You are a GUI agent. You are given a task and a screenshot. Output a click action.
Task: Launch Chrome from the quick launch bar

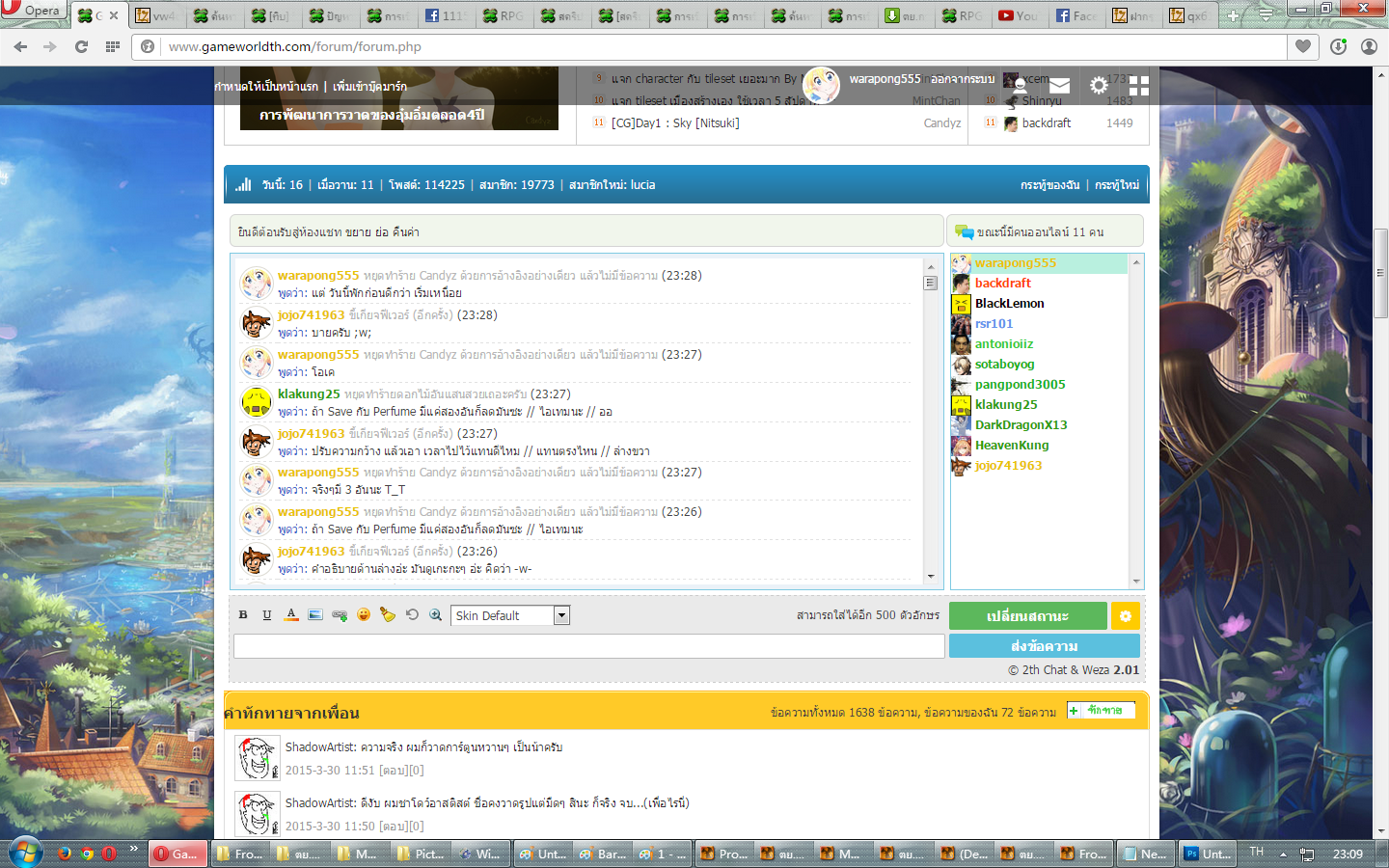pos(87,854)
